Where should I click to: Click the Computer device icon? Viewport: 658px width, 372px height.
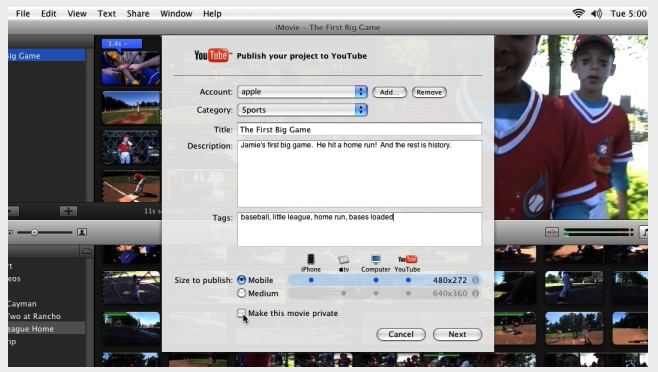pyautogui.click(x=376, y=259)
